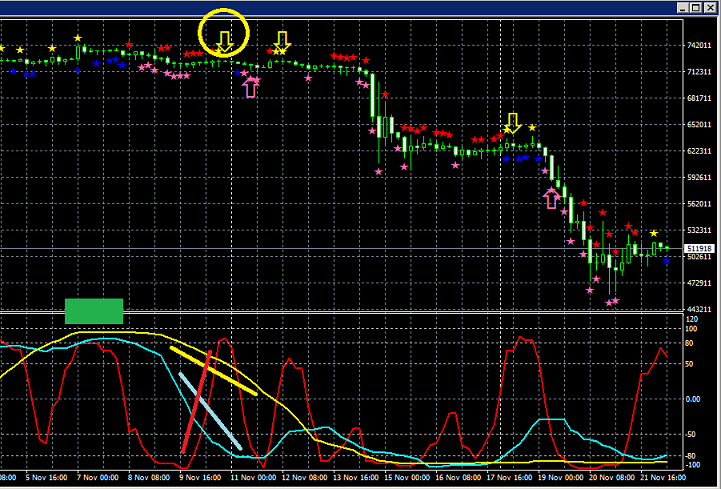
Task: Click the 17 Nov 16:00 time label
Action: [x=509, y=477]
